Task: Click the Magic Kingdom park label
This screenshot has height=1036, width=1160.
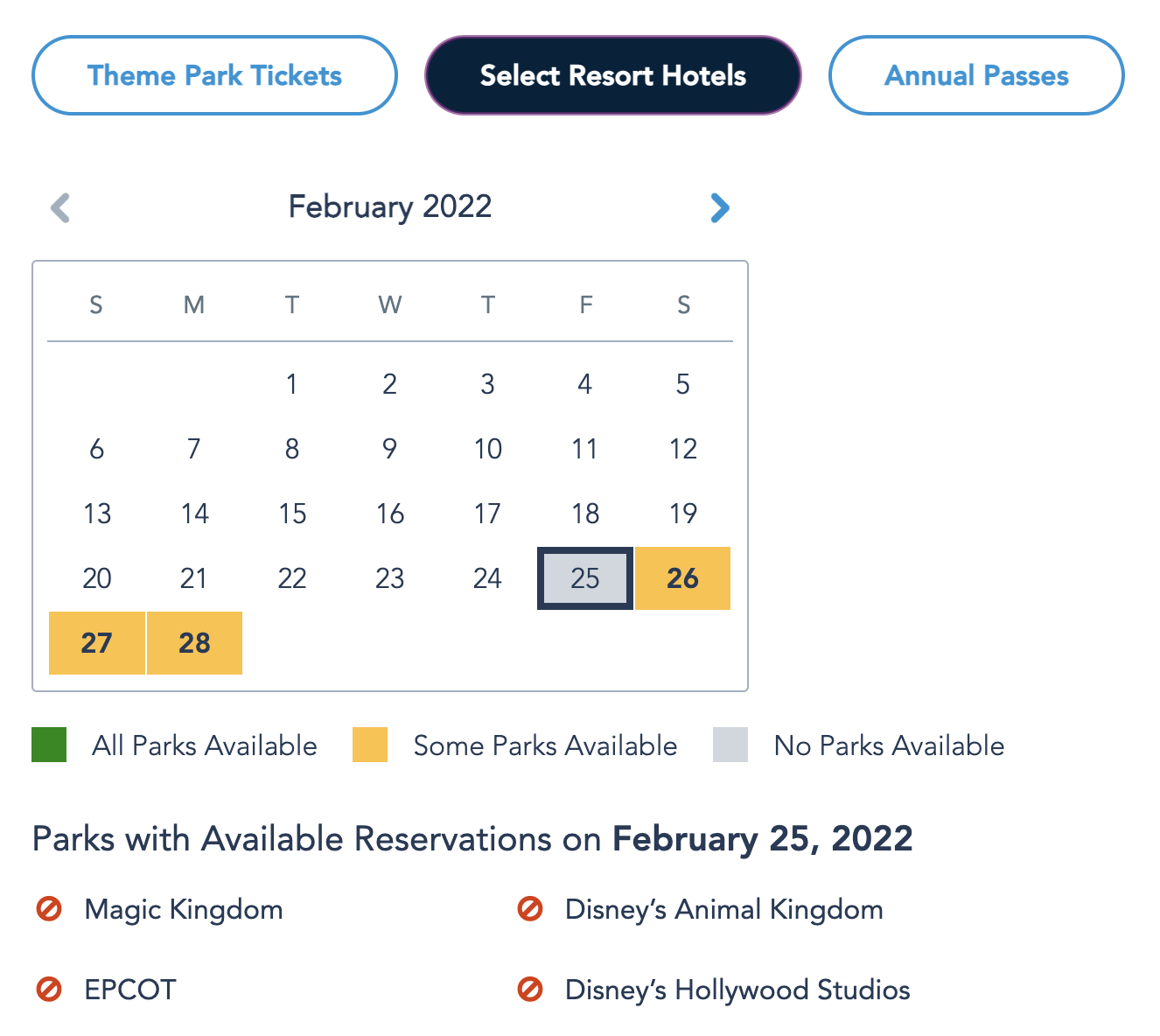Action: click(184, 909)
